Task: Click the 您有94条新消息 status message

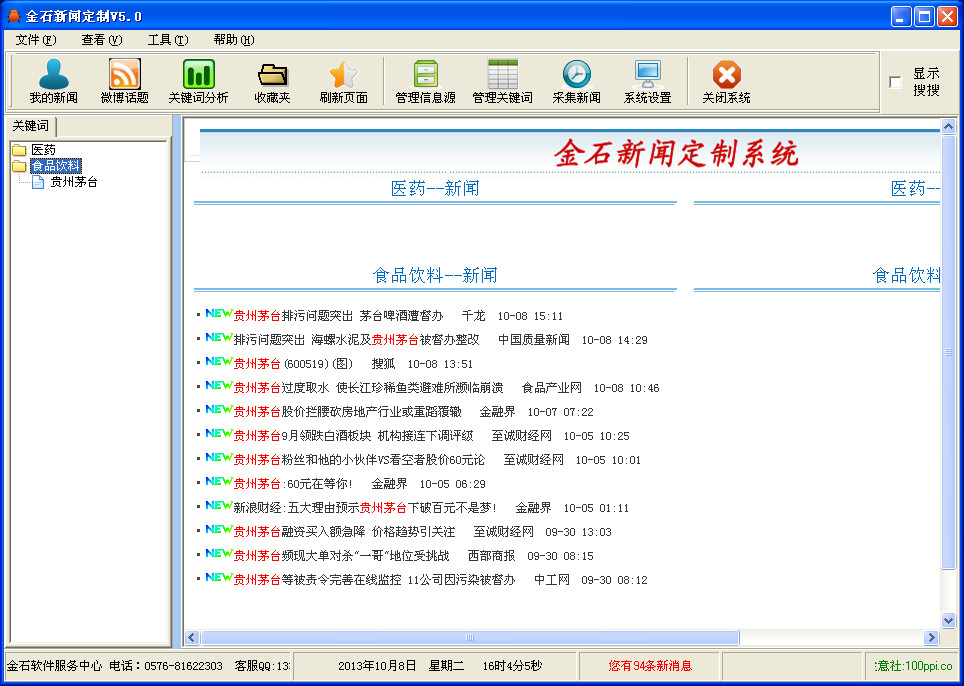Action: [650, 666]
